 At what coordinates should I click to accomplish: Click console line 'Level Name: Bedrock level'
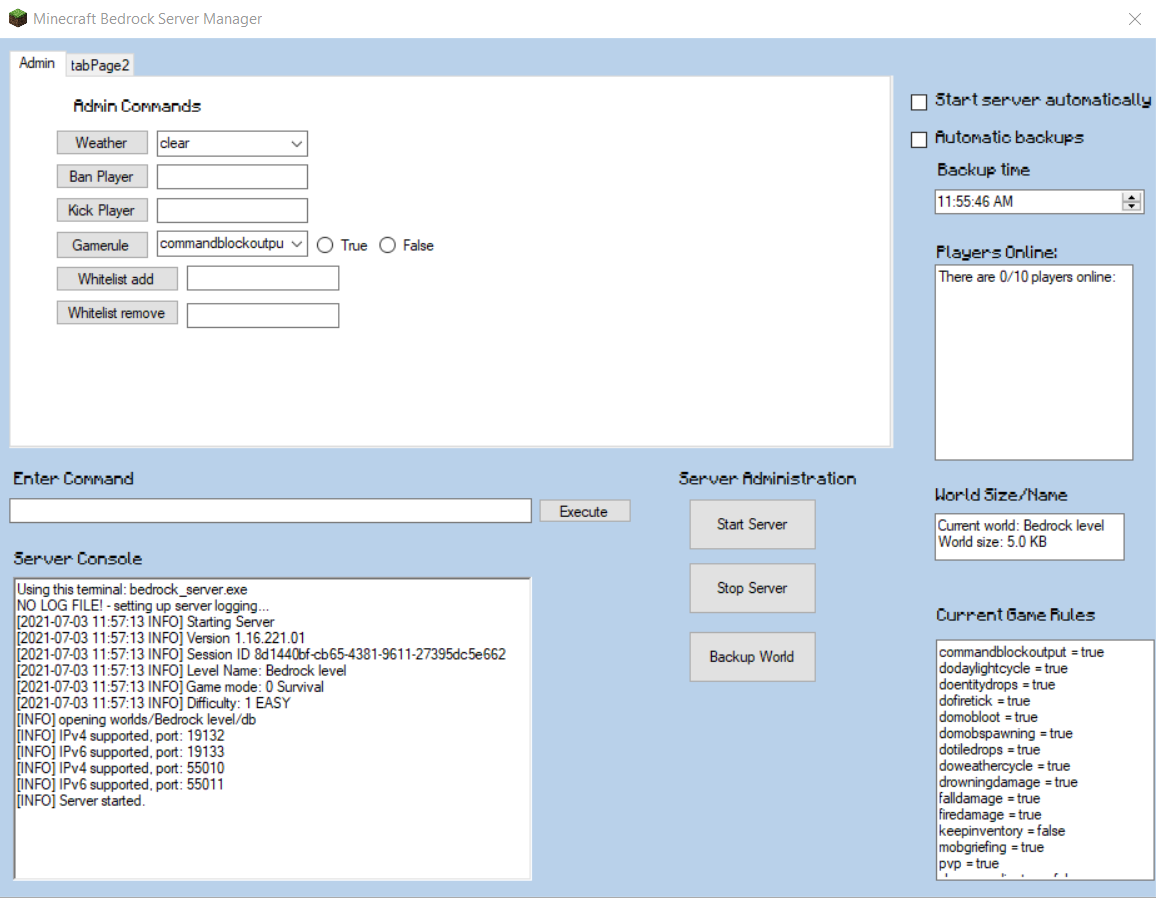(181, 670)
